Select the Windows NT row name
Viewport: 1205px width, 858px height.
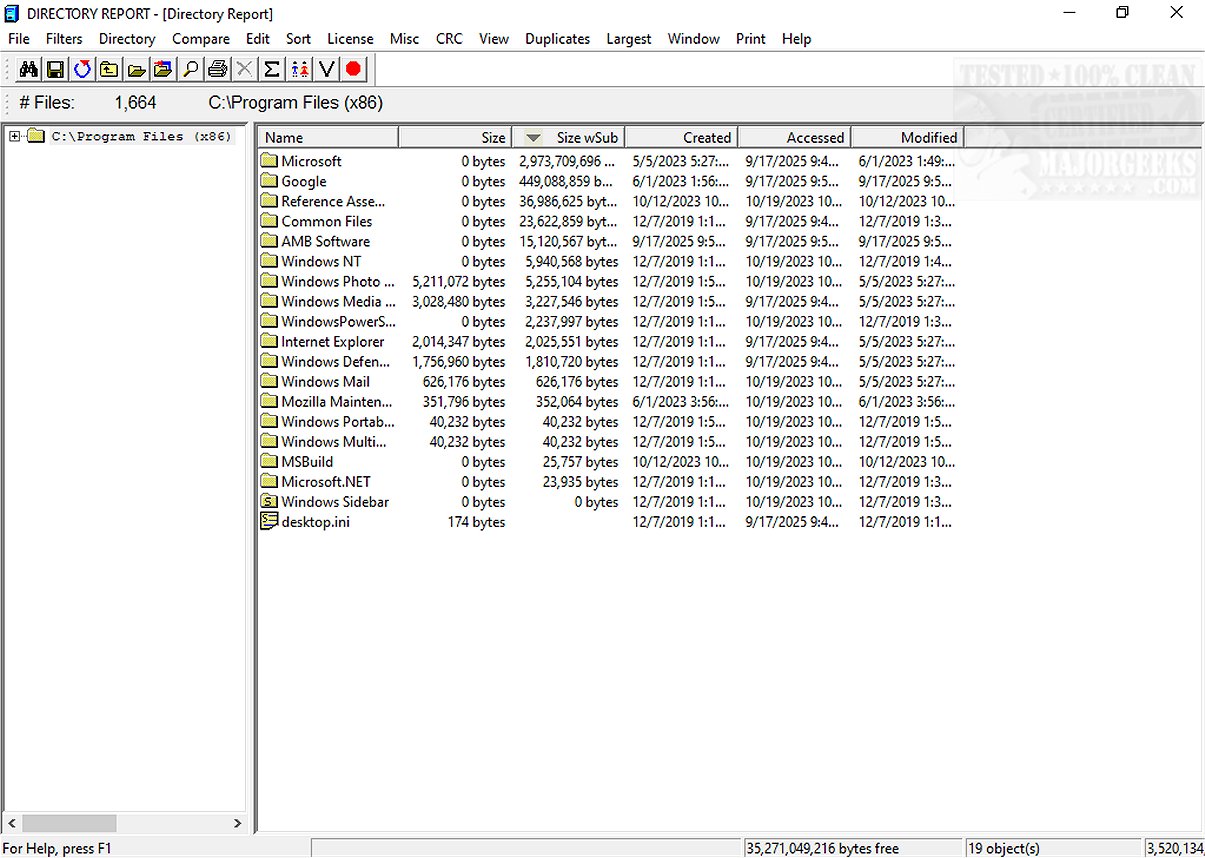pyautogui.click(x=321, y=261)
